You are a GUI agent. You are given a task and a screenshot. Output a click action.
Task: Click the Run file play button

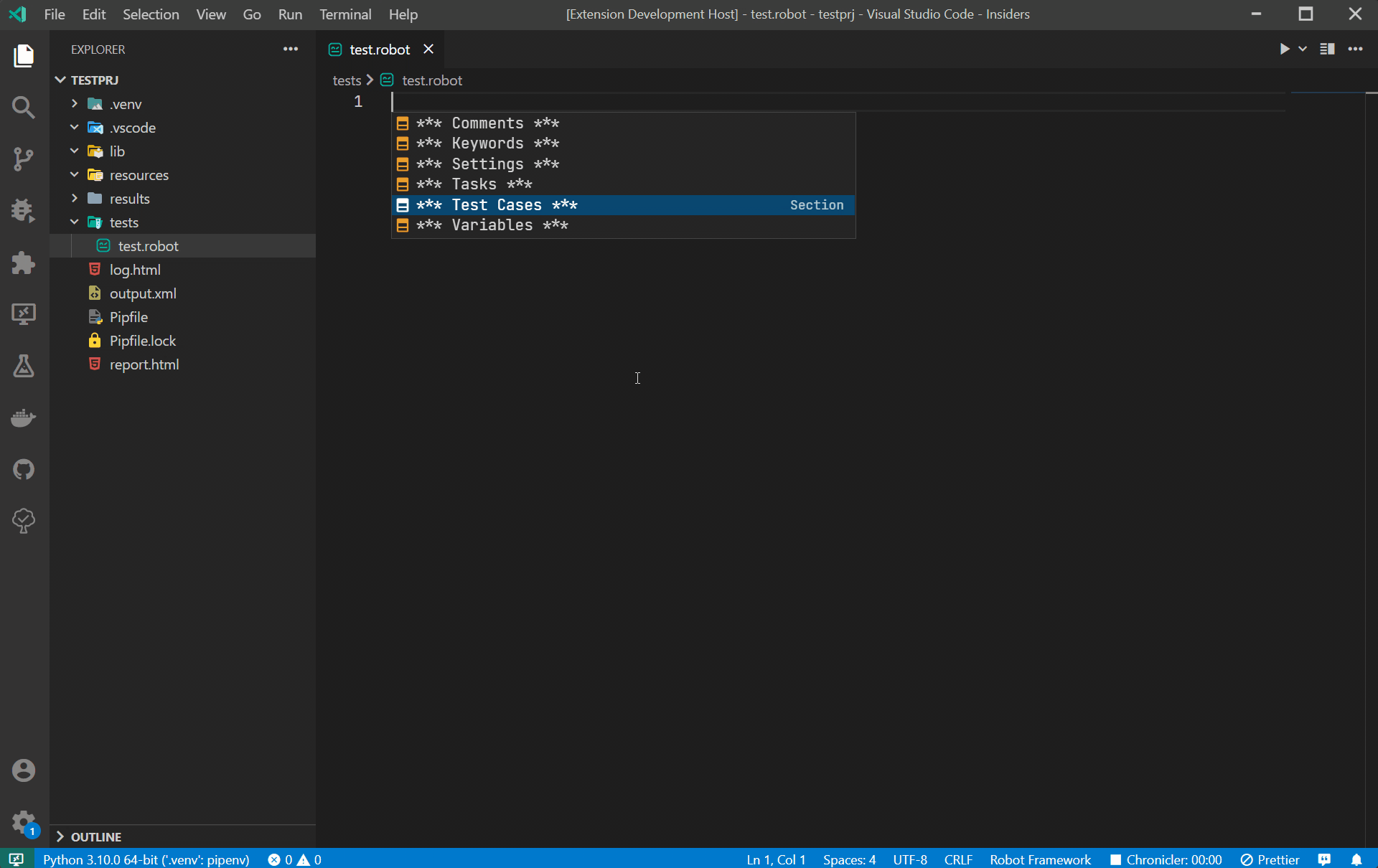1284,49
